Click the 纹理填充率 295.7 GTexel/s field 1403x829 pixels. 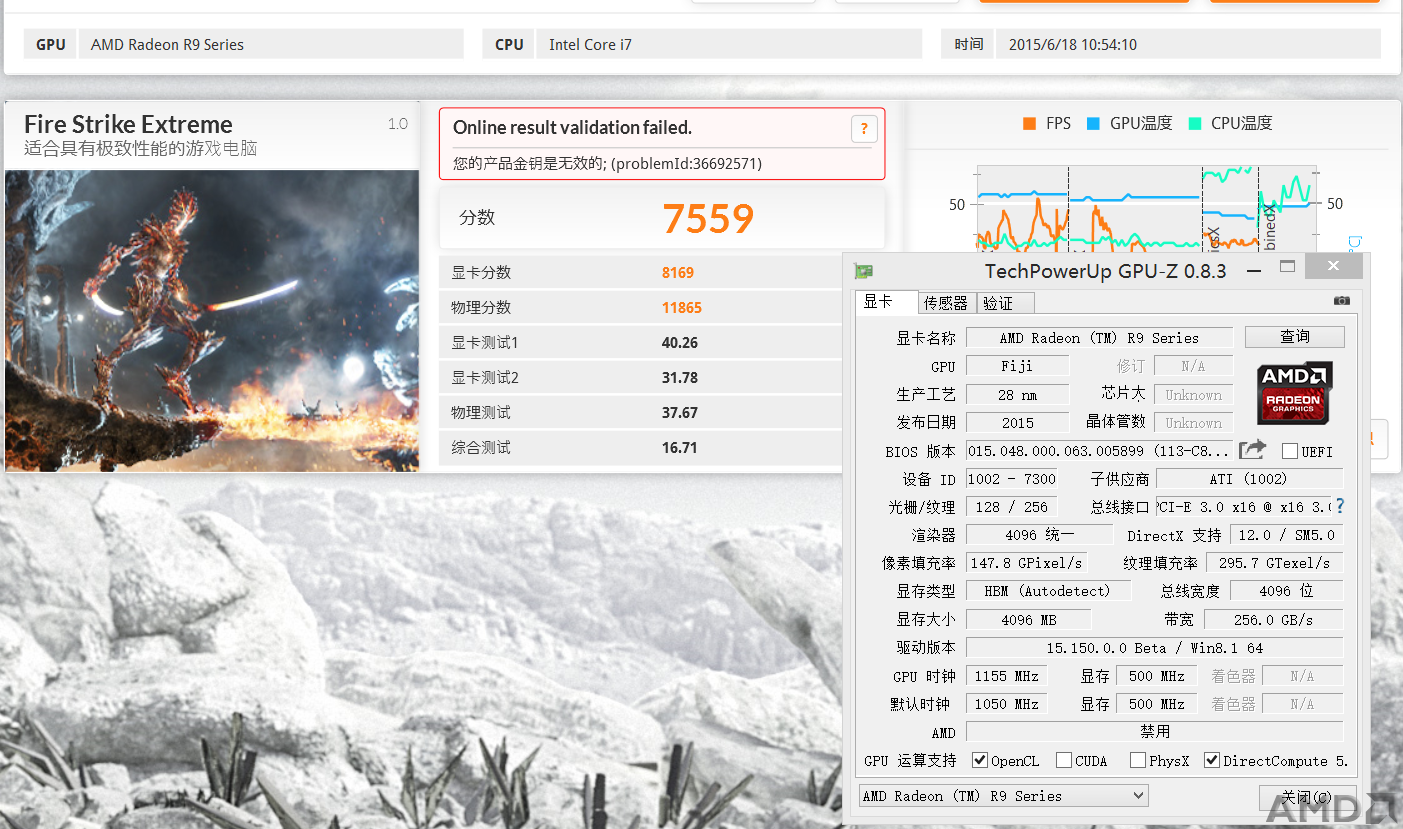(x=1274, y=563)
